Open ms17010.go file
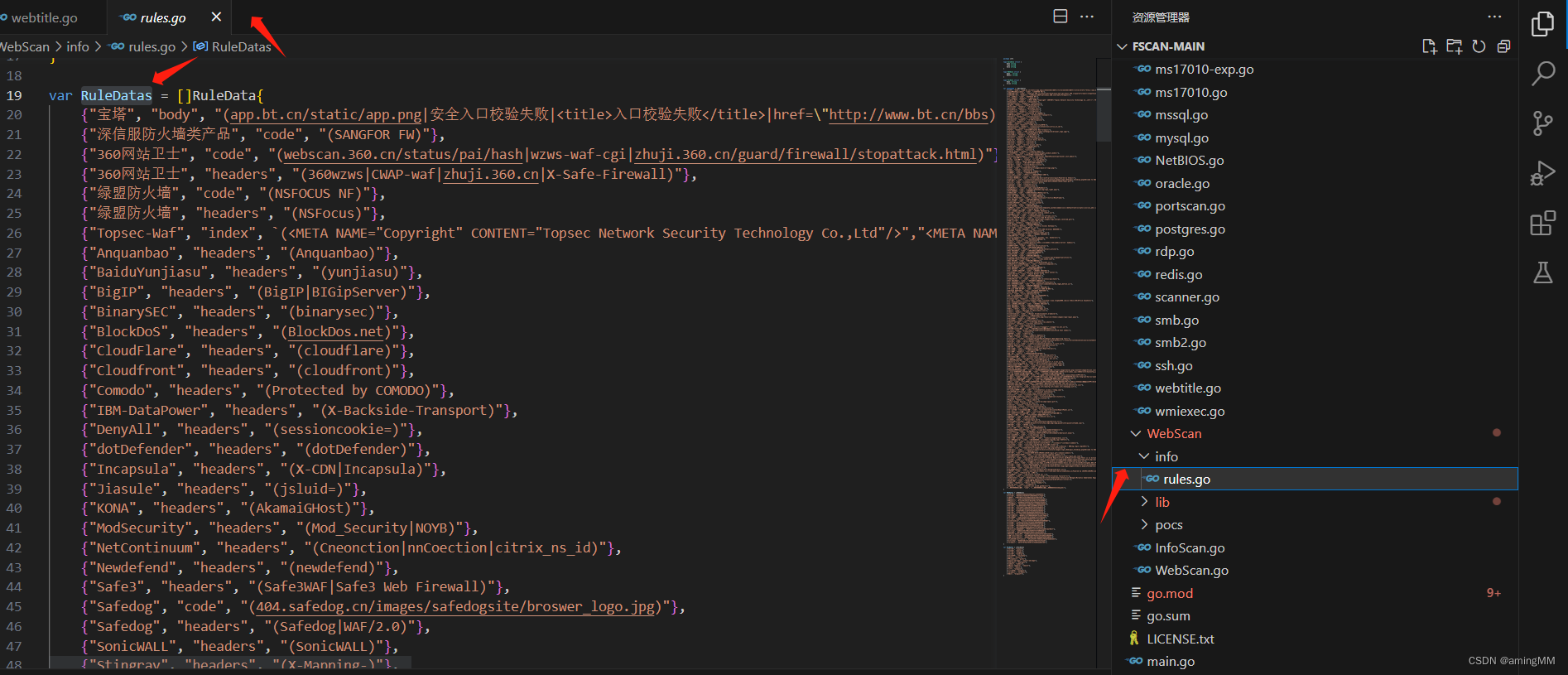The width and height of the screenshot is (1568, 675). tap(1190, 92)
